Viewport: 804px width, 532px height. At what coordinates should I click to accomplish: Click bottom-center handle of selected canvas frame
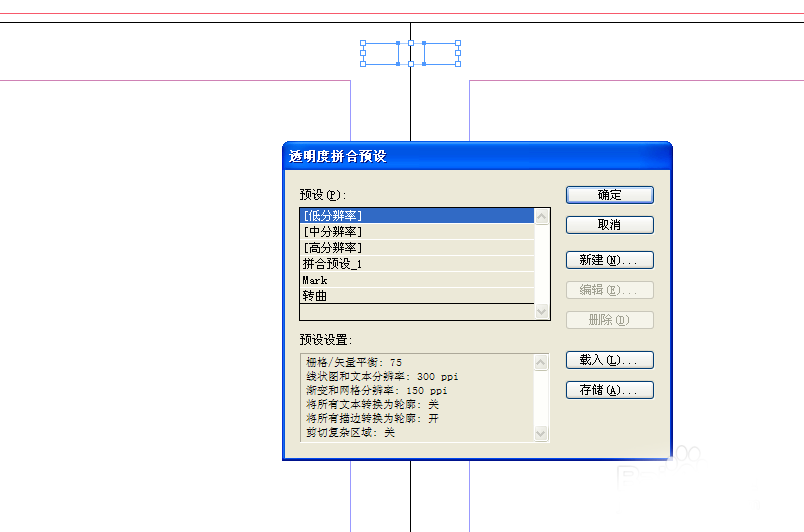pyautogui.click(x=411, y=64)
